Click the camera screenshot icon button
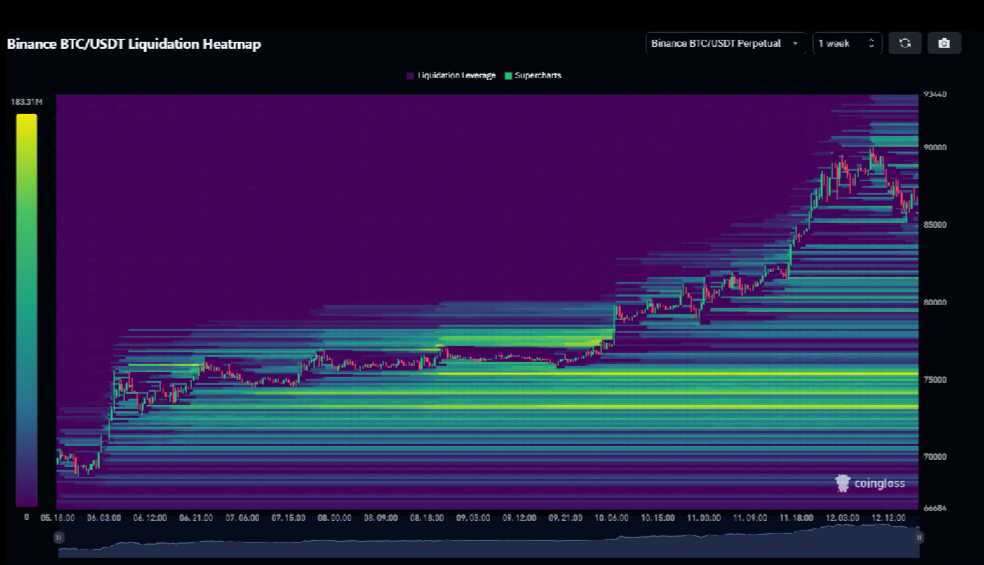The width and height of the screenshot is (984, 565). pyautogui.click(x=944, y=43)
